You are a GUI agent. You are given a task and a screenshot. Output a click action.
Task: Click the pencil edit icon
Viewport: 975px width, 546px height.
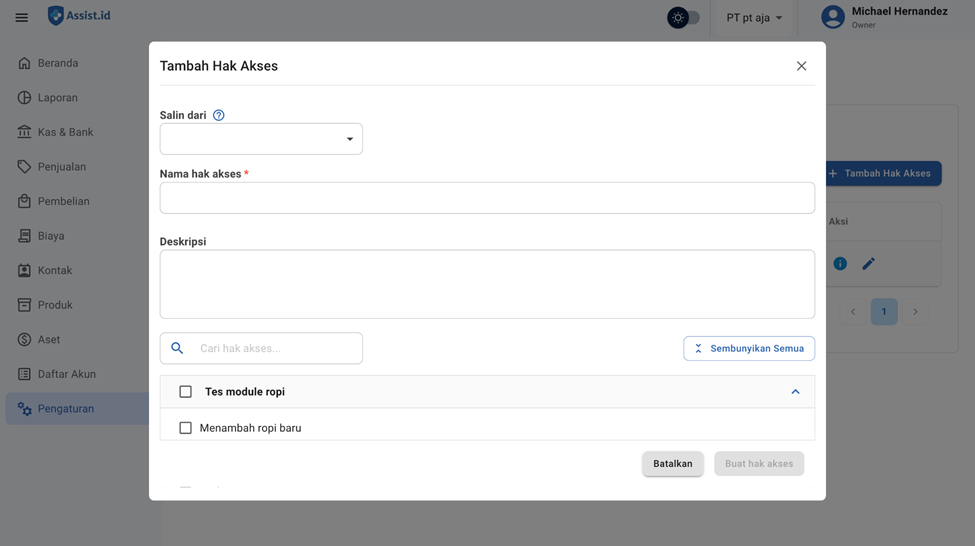coord(868,264)
